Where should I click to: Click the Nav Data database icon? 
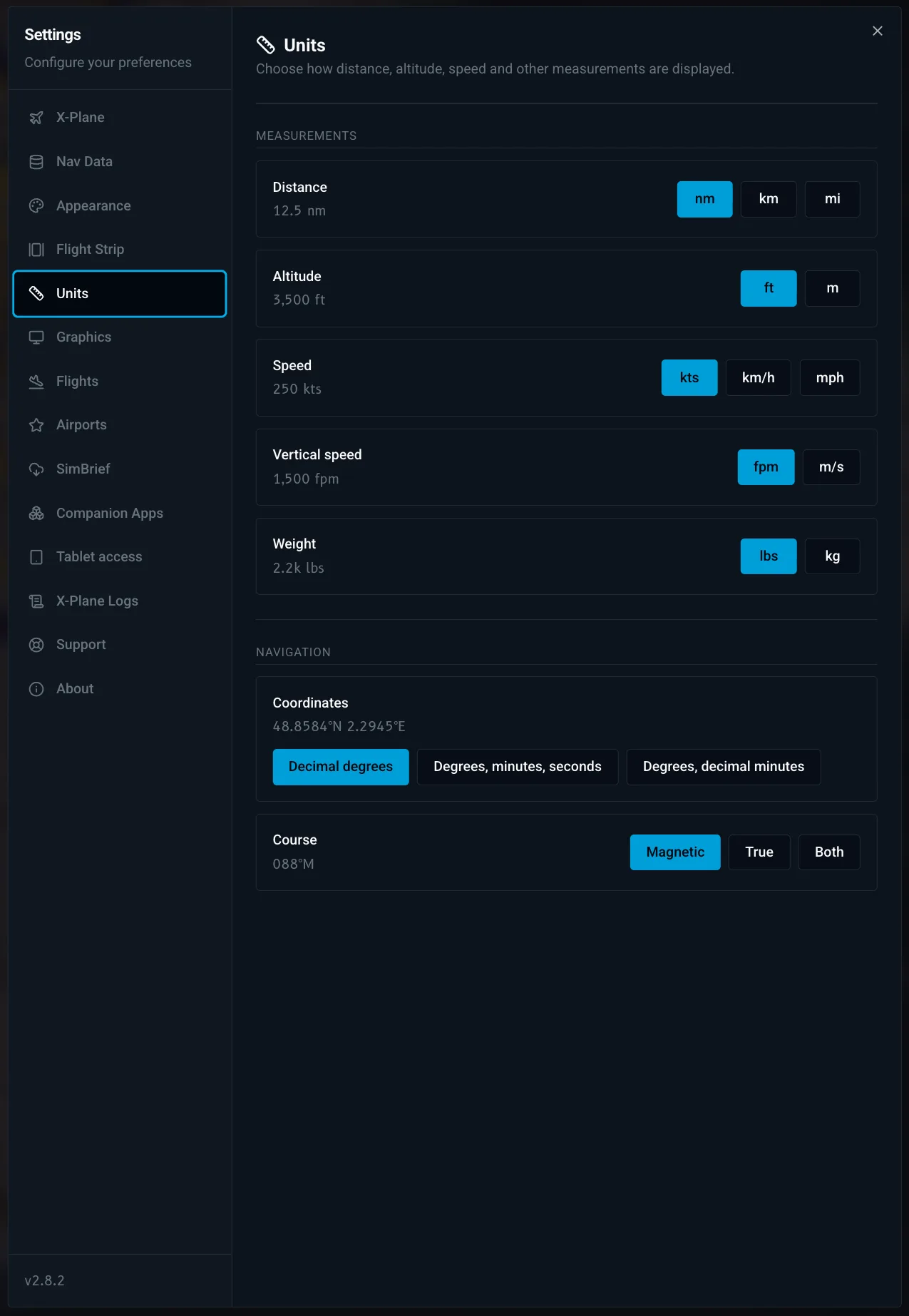(x=36, y=162)
